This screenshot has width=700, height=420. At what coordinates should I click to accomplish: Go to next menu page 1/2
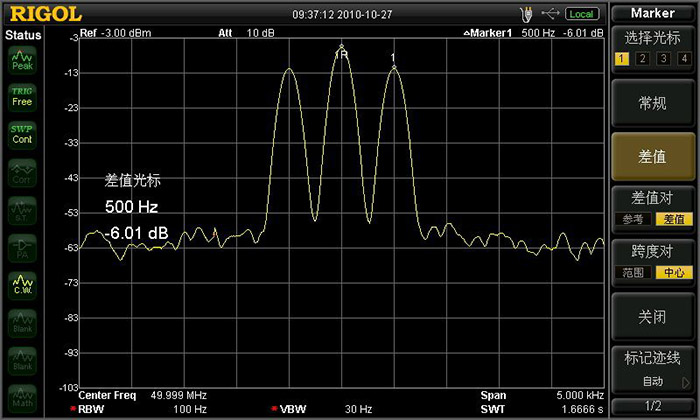click(x=652, y=405)
